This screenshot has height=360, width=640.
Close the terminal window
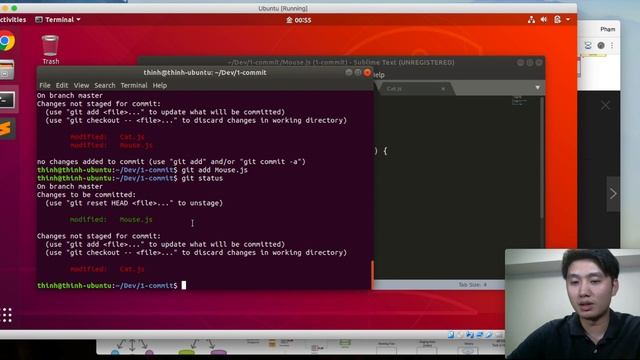[x=367, y=72]
